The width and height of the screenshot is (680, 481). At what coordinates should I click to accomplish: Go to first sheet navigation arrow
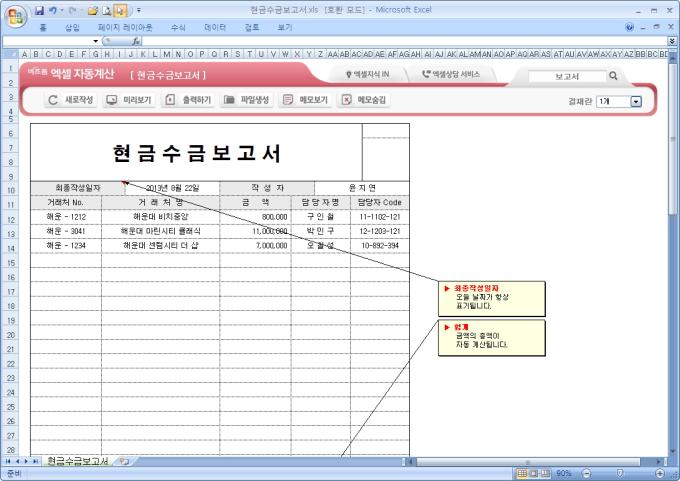[x=8, y=461]
